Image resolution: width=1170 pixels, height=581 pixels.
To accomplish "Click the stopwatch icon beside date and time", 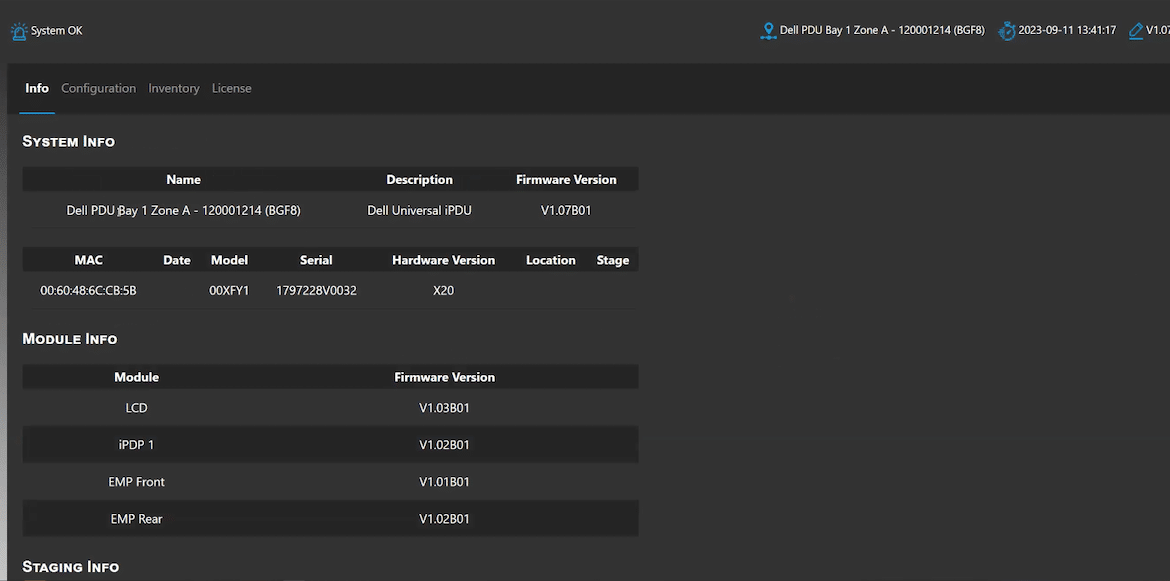I will click(1007, 31).
